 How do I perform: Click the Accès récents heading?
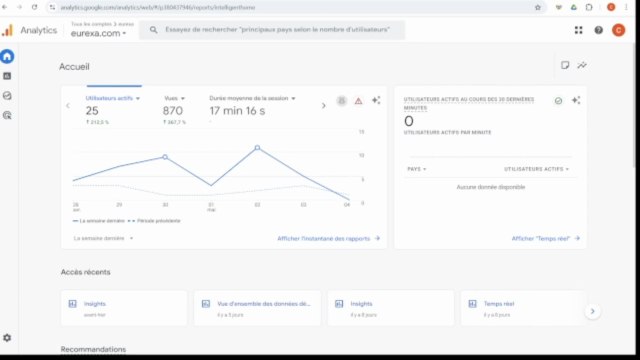[85, 272]
